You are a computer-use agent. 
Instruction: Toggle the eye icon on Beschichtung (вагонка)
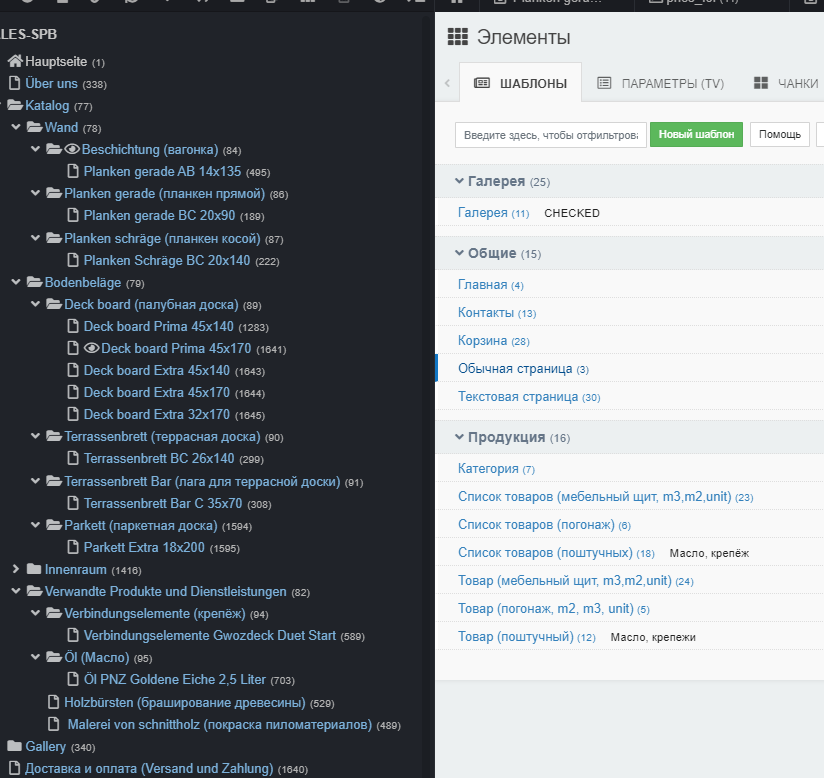pos(72,149)
